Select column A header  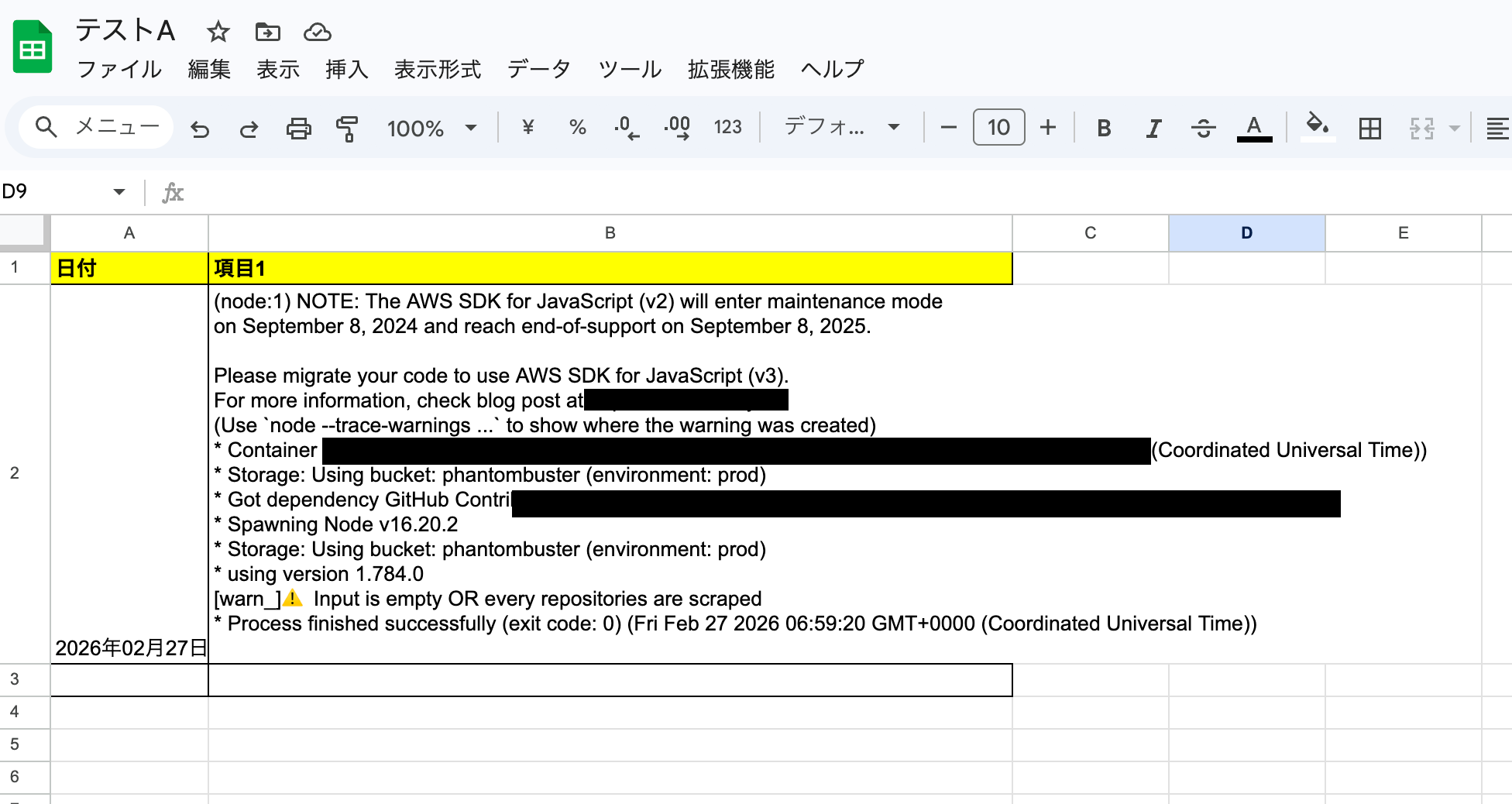[129, 233]
